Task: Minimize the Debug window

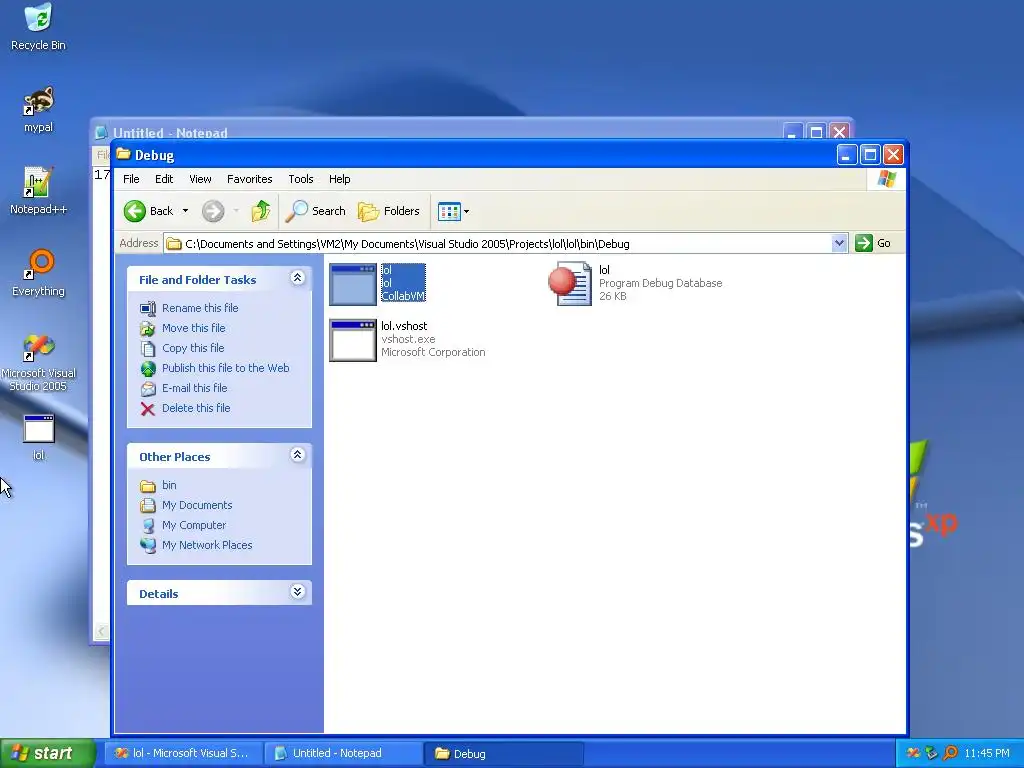Action: (846, 155)
